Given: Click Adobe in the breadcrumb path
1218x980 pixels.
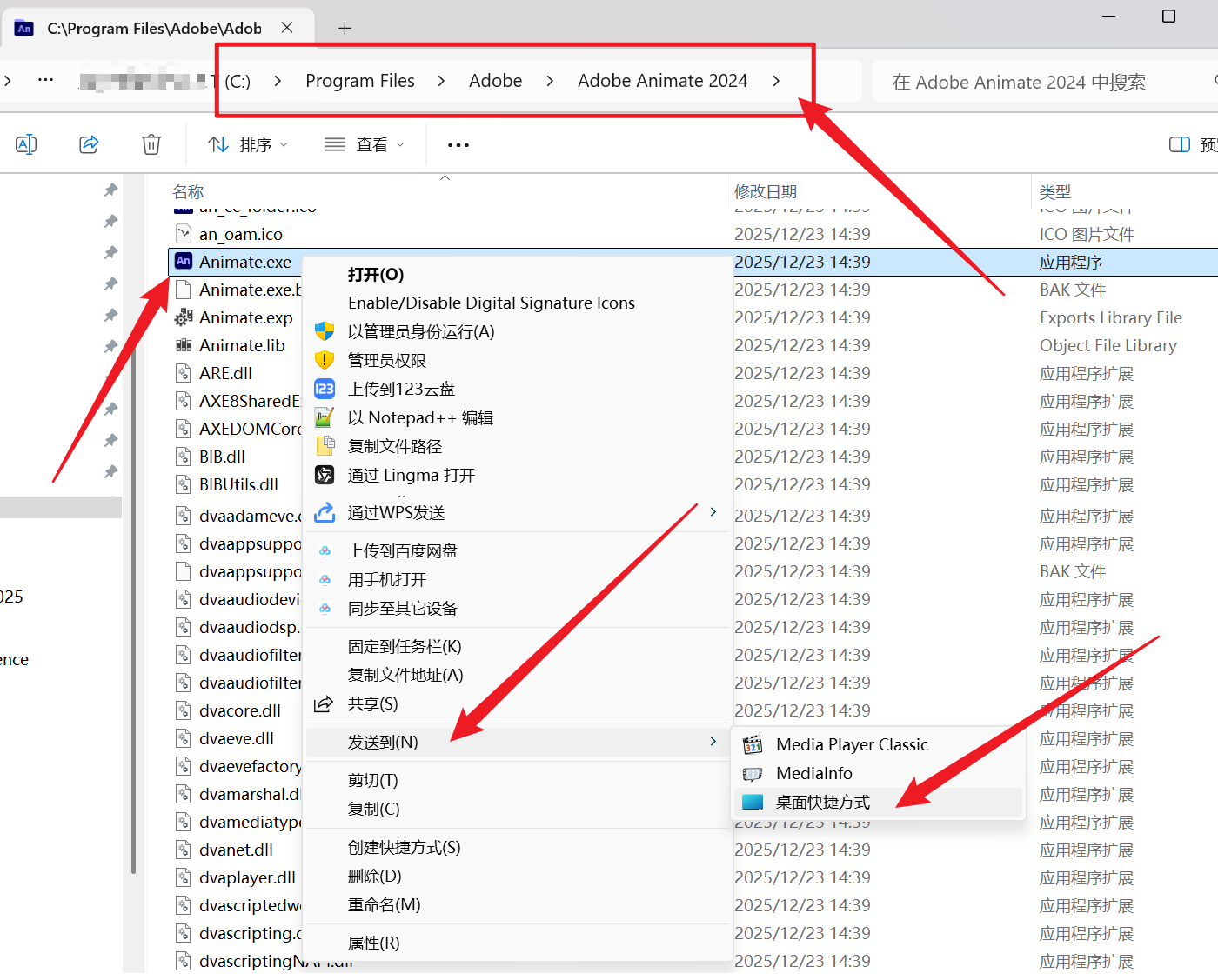Looking at the screenshot, I should pos(495,81).
